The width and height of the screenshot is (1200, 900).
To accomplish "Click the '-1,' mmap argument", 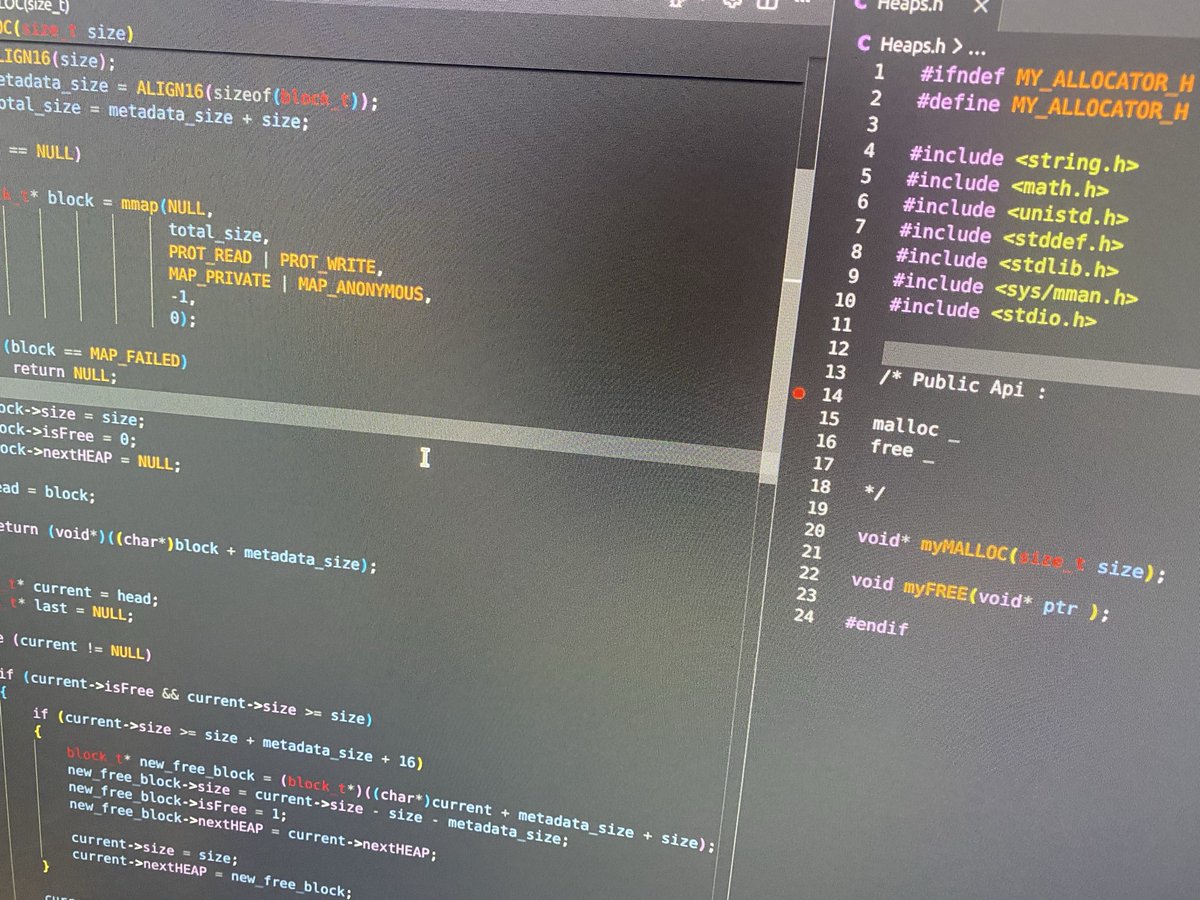I will [x=183, y=299].
